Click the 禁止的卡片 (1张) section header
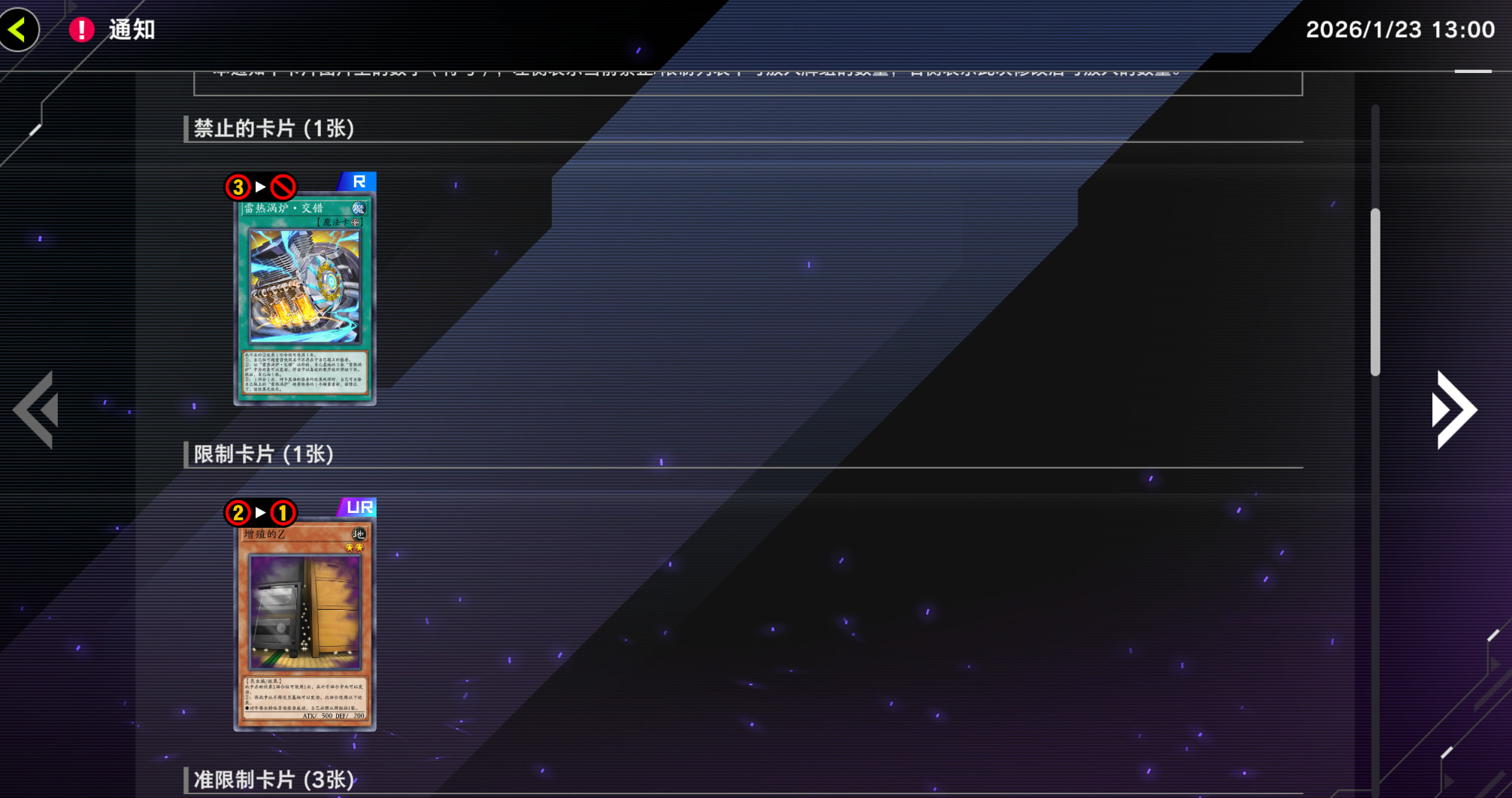 (x=274, y=129)
